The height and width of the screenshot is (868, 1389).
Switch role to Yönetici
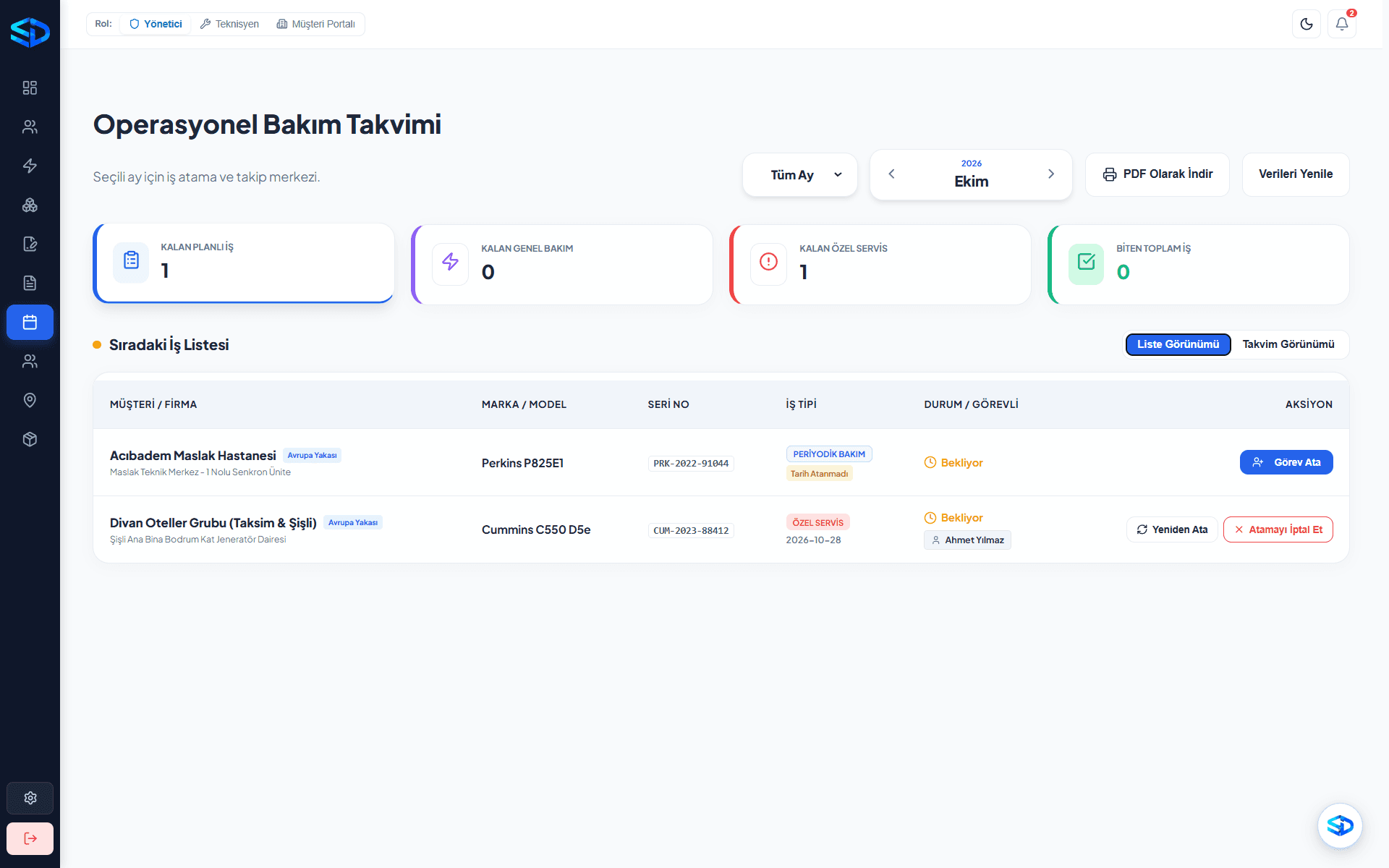156,24
